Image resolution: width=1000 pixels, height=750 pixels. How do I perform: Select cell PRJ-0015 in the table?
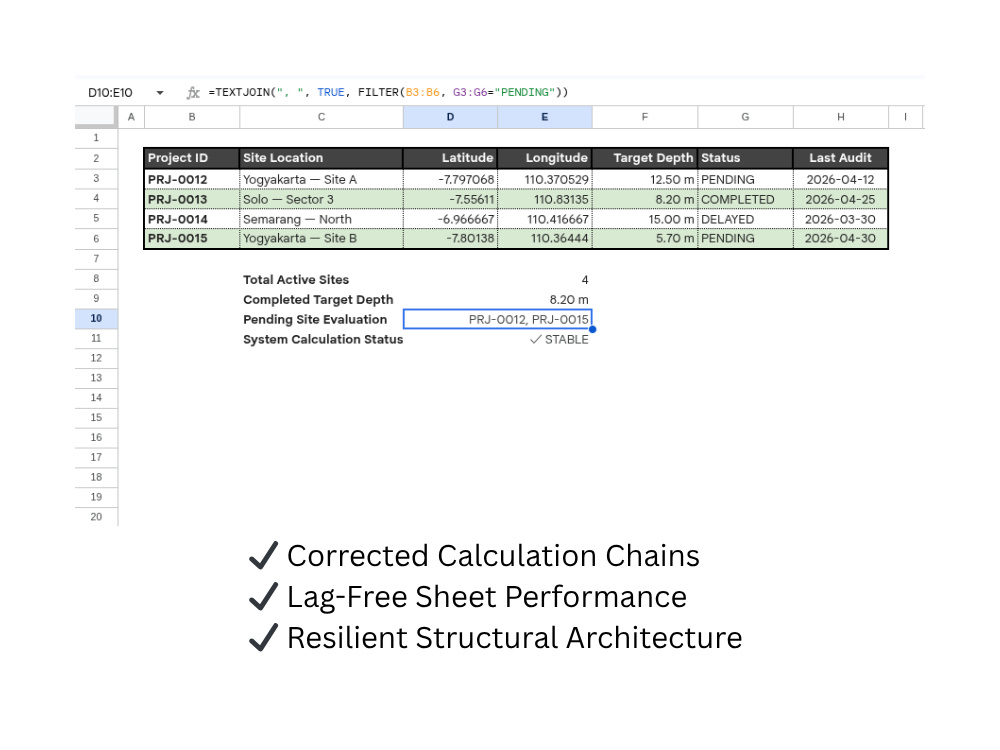[192, 239]
